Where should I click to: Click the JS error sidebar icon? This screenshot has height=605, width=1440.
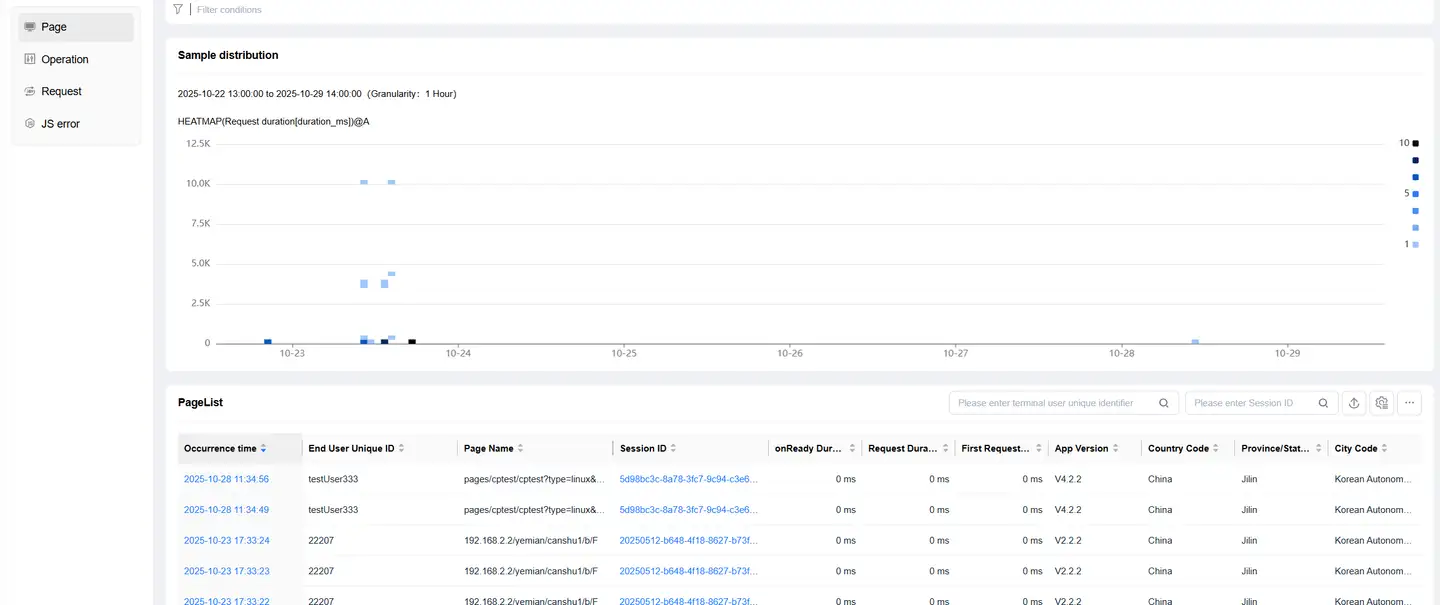click(30, 124)
